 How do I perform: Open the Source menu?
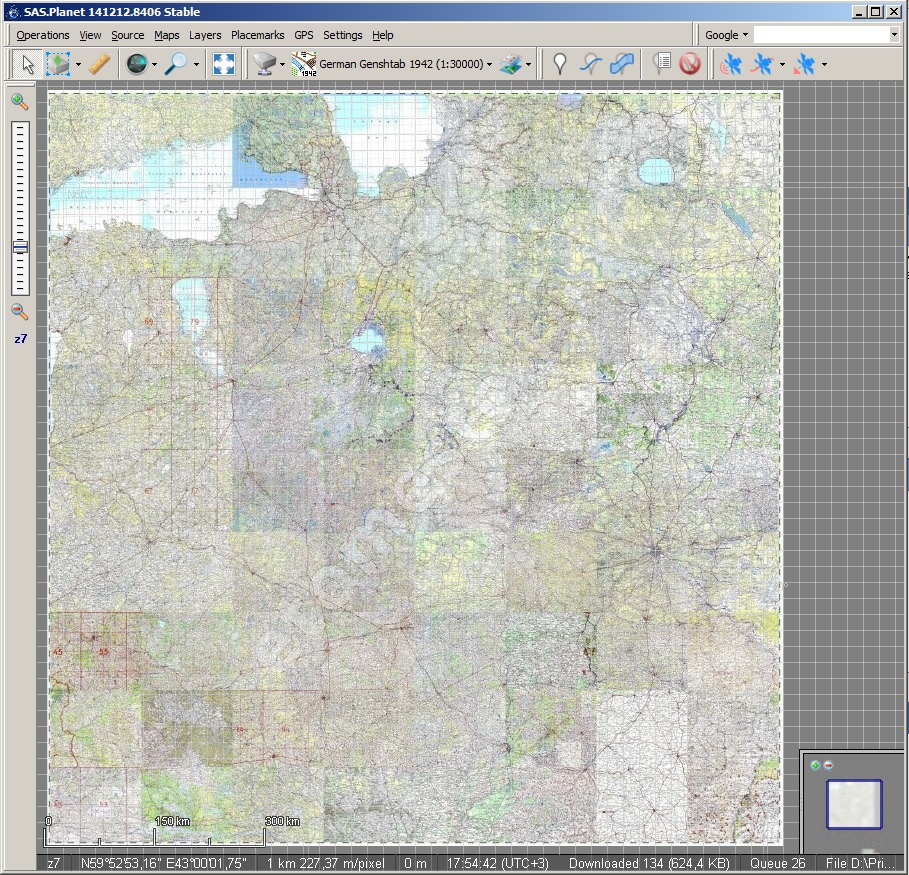coord(128,35)
